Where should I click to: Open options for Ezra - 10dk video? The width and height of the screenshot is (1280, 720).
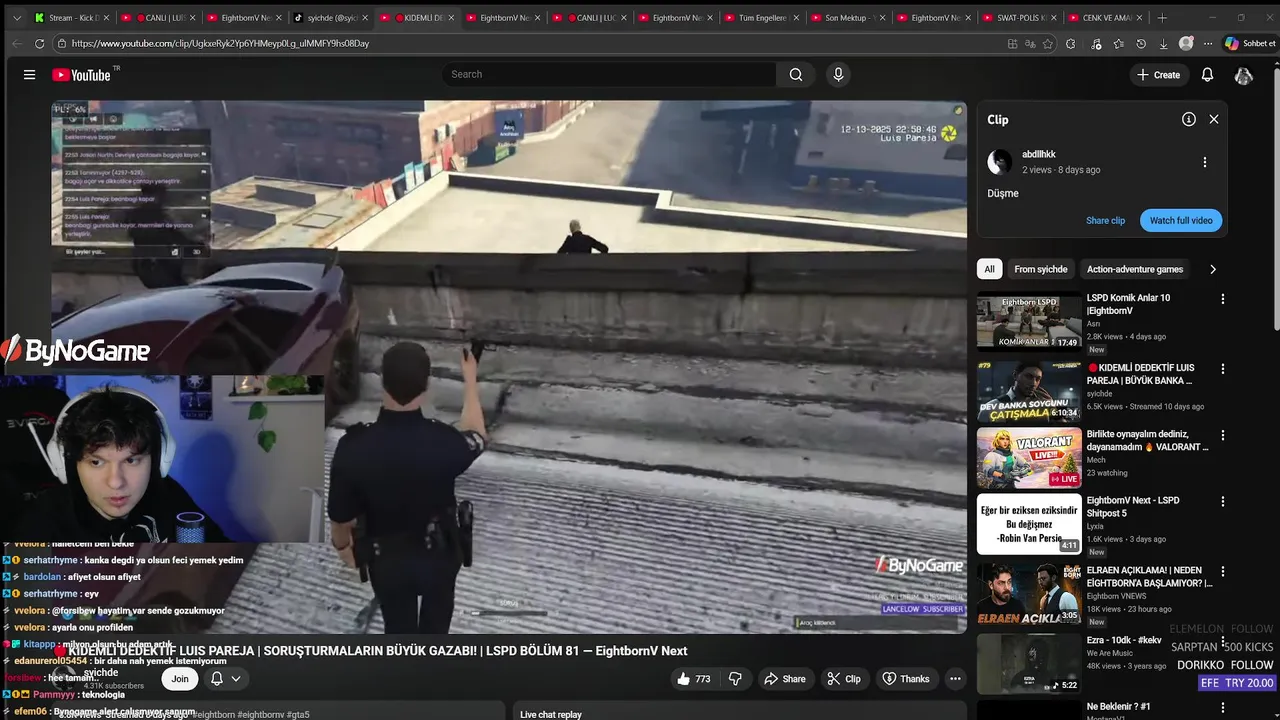[x=1222, y=641]
